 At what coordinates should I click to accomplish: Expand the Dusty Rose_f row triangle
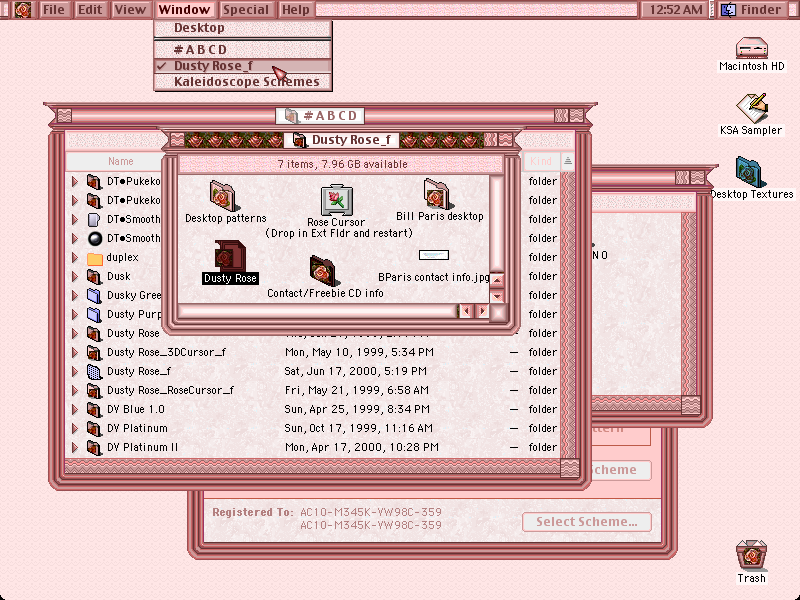[x=75, y=371]
